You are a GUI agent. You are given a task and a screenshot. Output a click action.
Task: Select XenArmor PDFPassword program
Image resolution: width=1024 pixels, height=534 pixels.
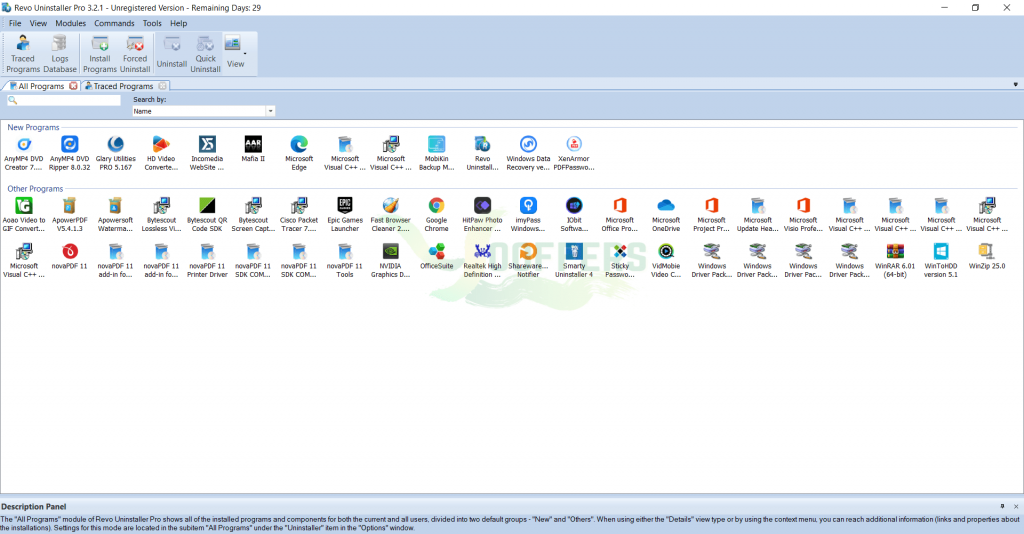(x=574, y=153)
